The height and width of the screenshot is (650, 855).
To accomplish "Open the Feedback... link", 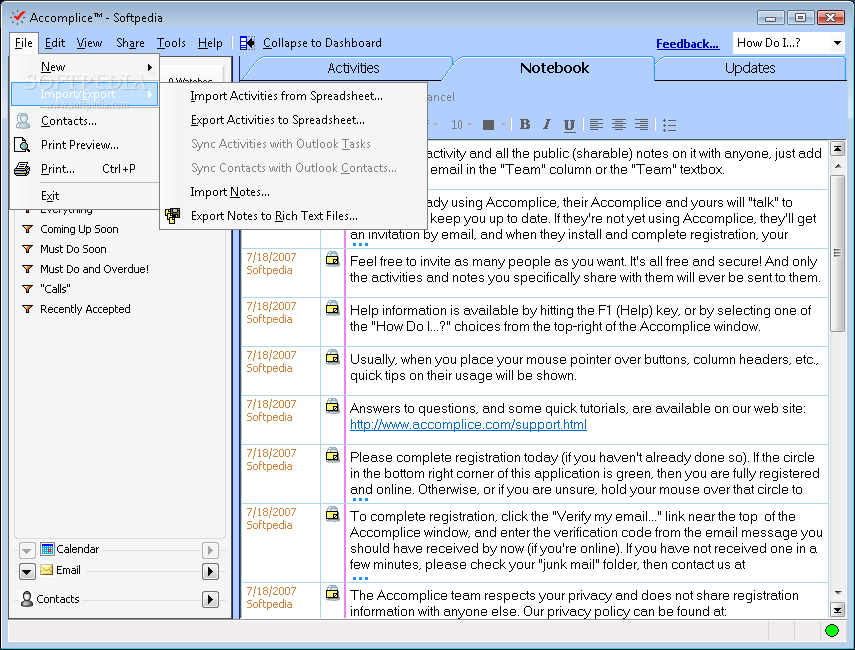I will (x=687, y=44).
